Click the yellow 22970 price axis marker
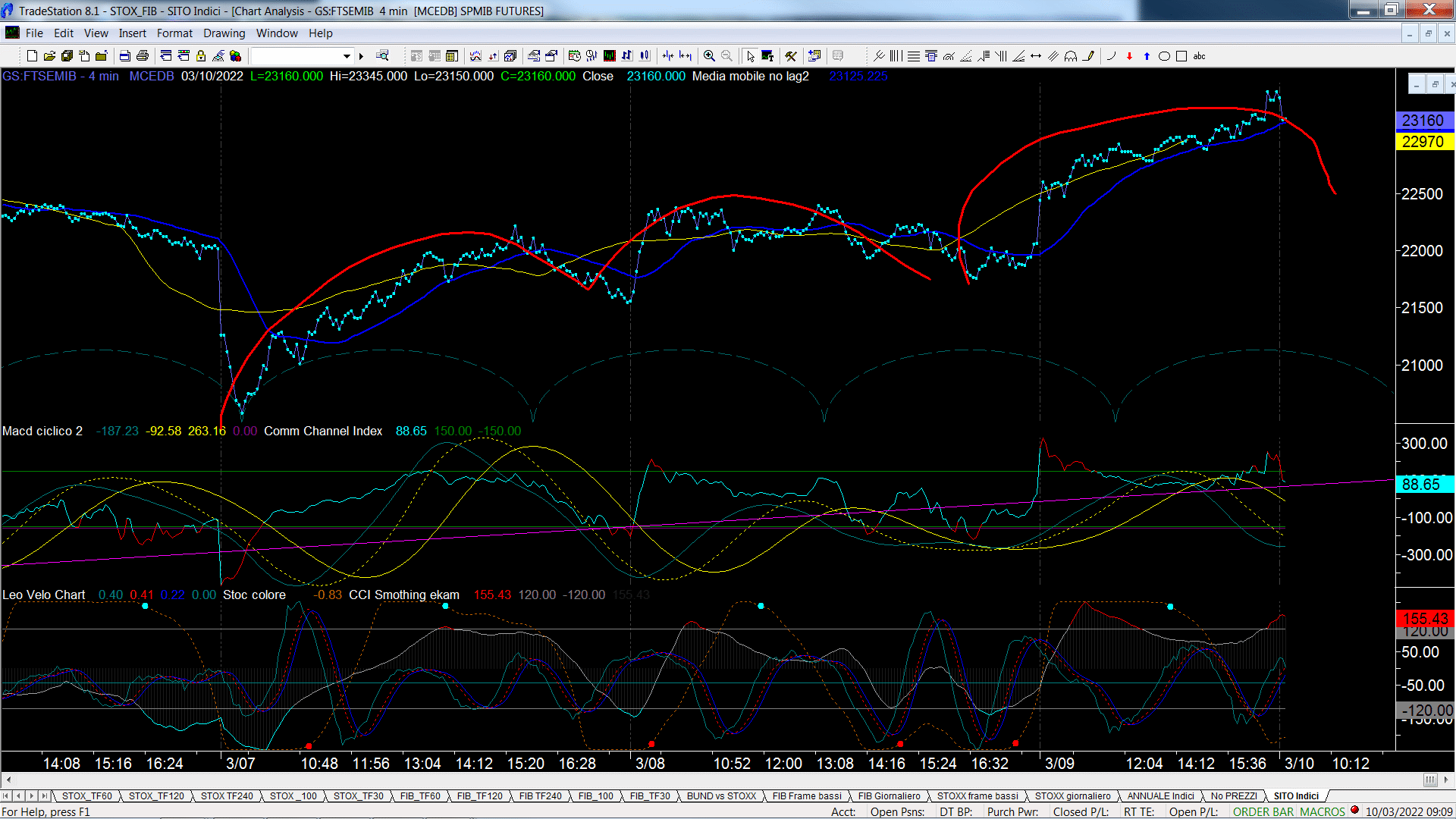This screenshot has height=819, width=1456. pos(1423,142)
